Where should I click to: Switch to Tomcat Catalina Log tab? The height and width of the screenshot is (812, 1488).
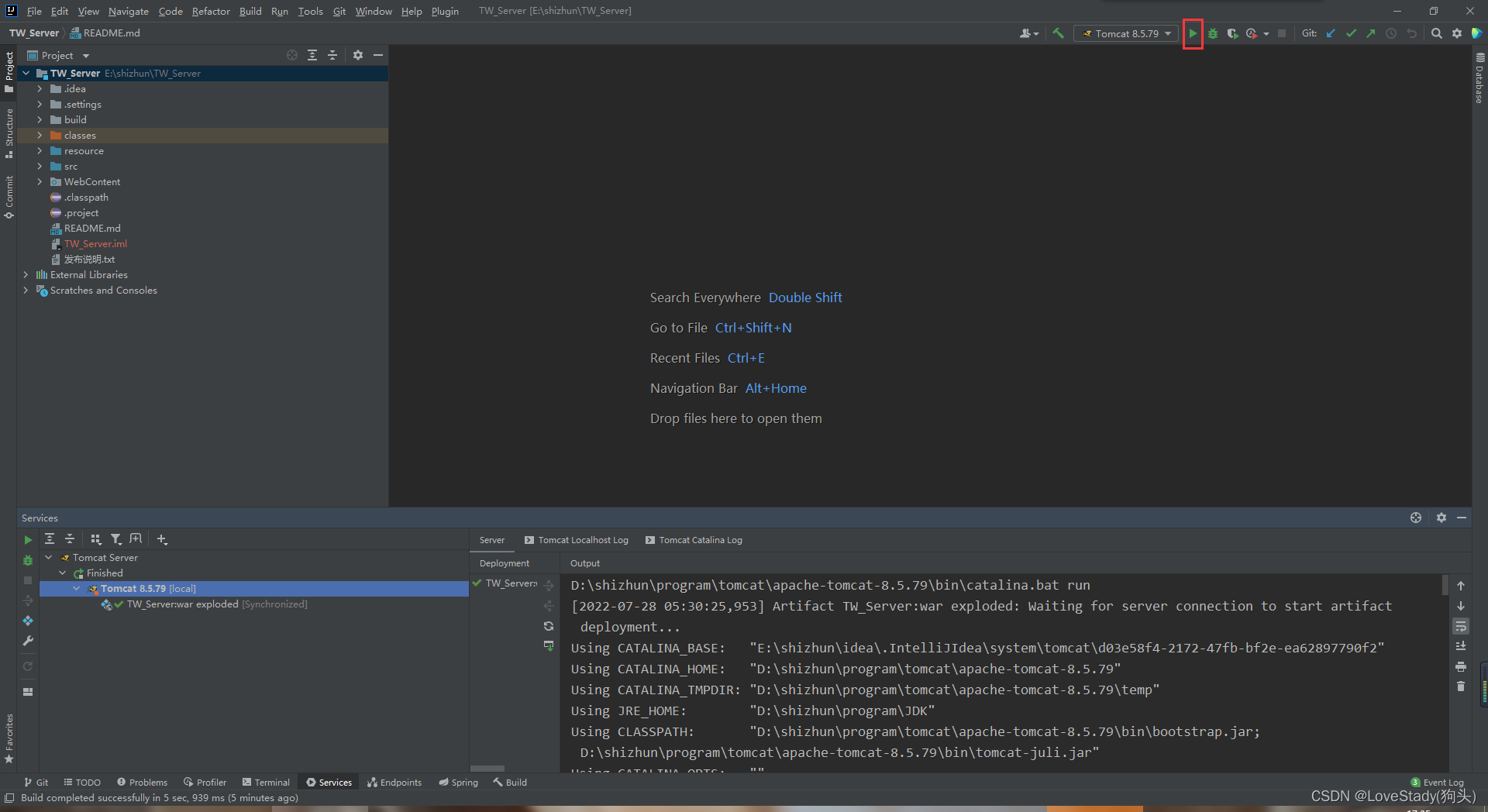(694, 540)
